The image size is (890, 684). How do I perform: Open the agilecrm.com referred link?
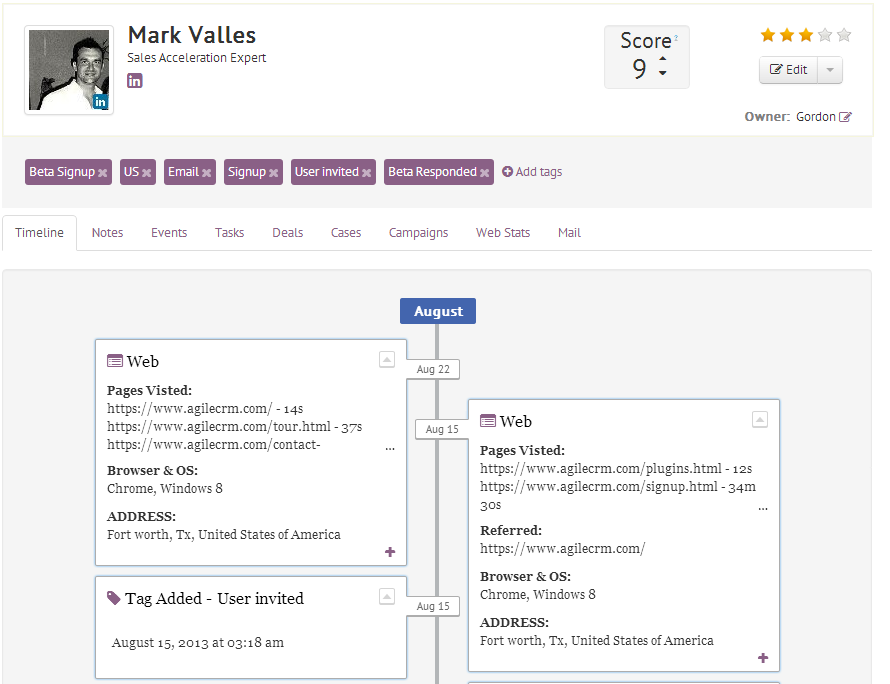click(563, 548)
